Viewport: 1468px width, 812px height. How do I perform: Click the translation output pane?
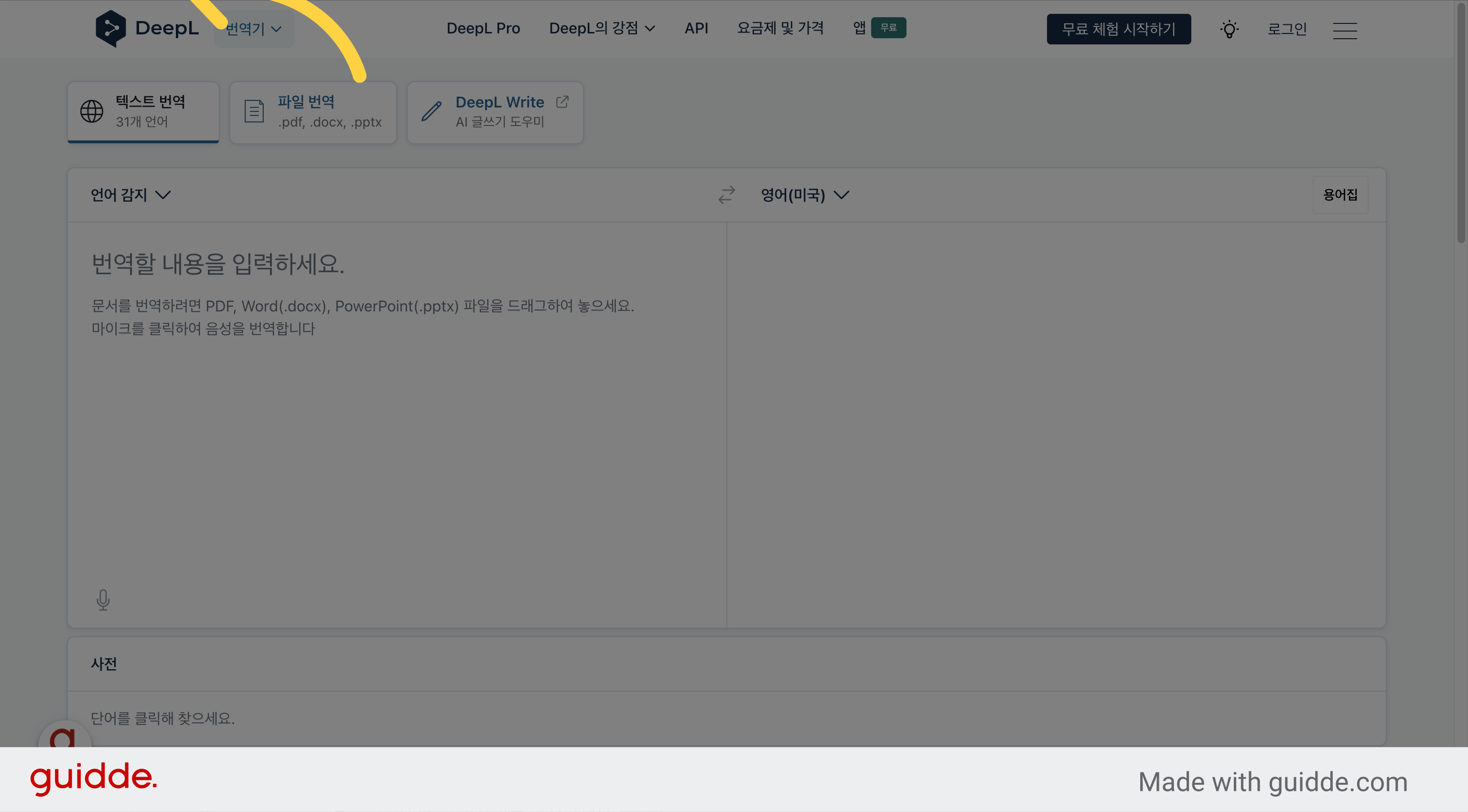point(1056,424)
